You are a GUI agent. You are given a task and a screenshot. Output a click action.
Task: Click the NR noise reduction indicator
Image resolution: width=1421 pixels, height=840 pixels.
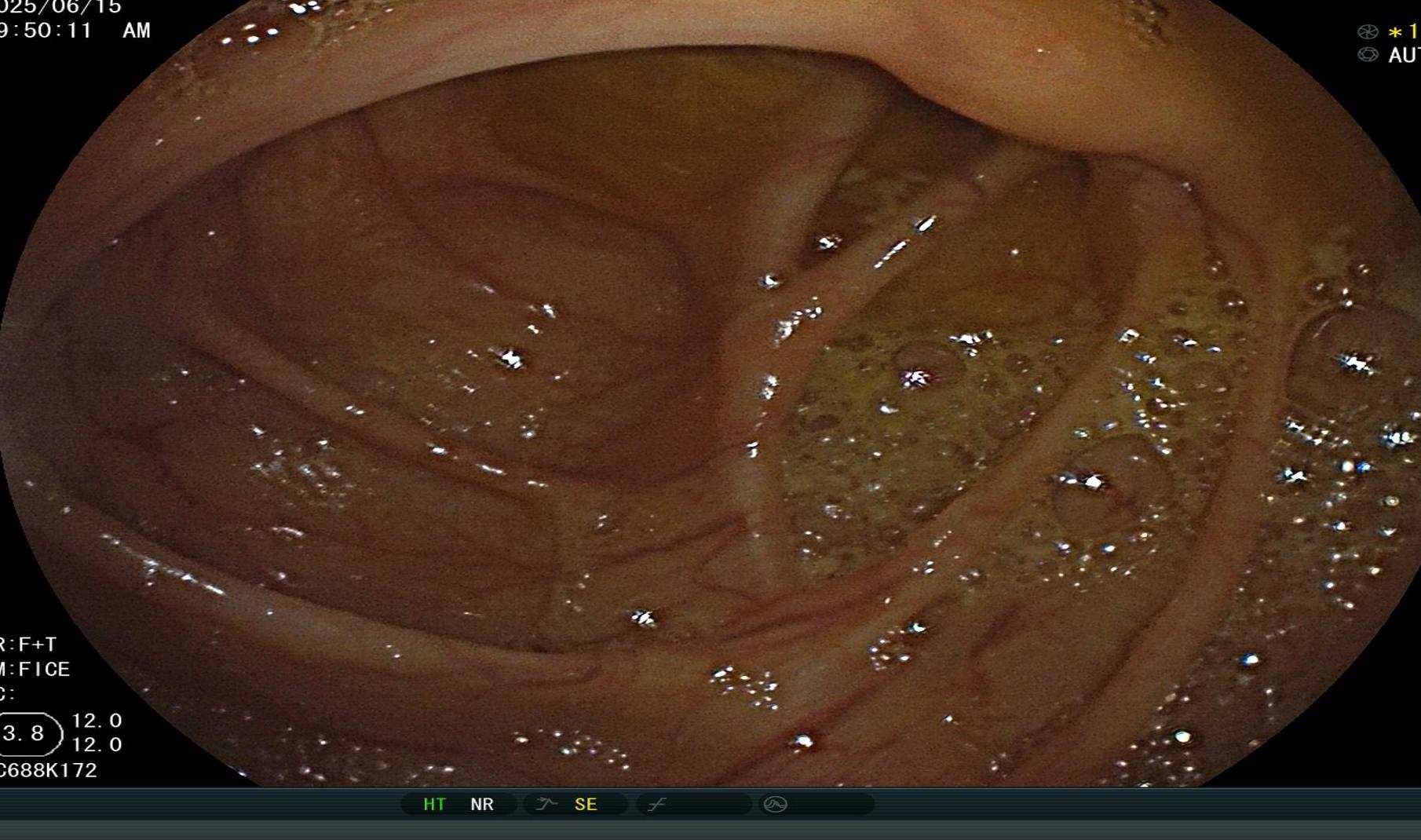pos(482,804)
